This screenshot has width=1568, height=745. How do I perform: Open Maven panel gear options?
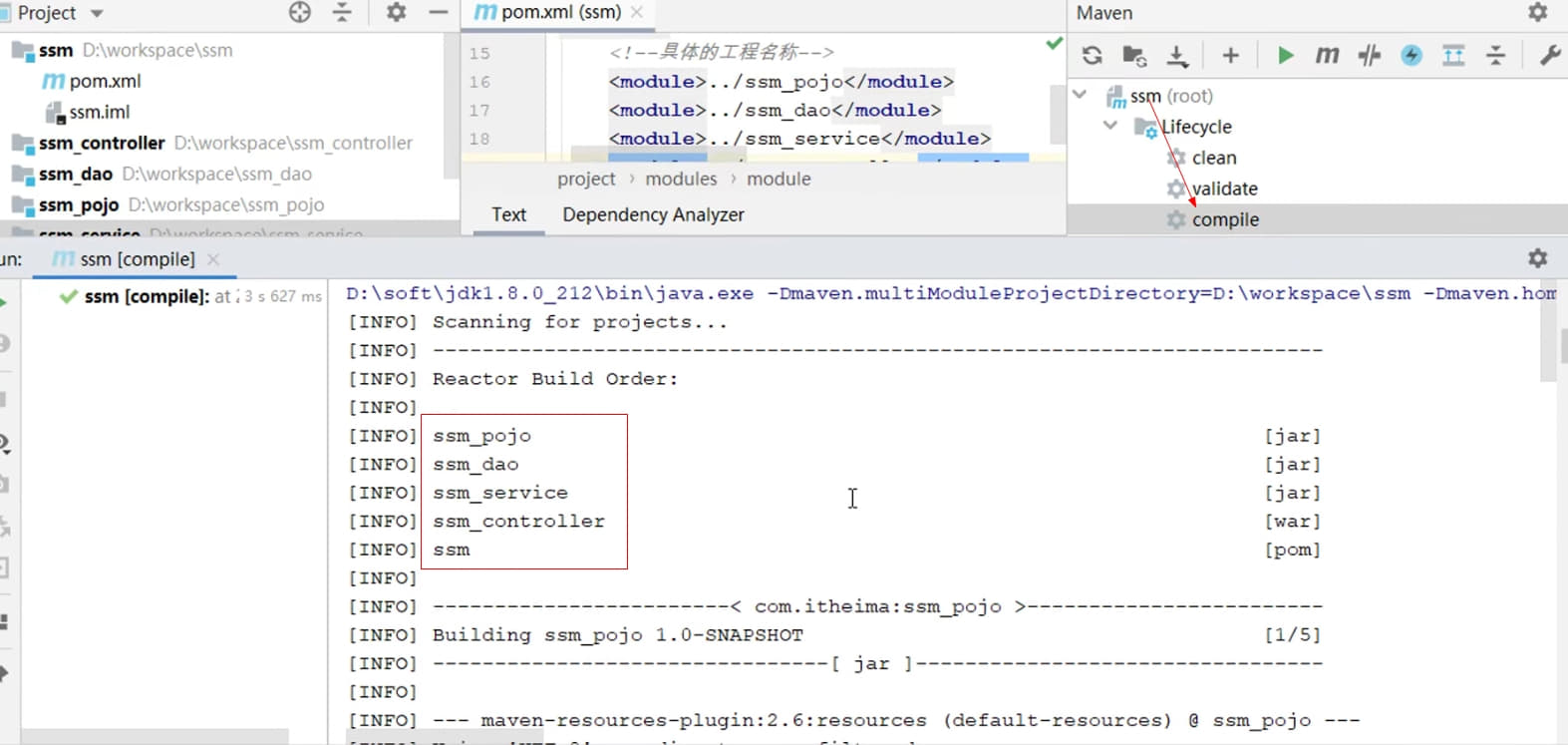pyautogui.click(x=1538, y=12)
